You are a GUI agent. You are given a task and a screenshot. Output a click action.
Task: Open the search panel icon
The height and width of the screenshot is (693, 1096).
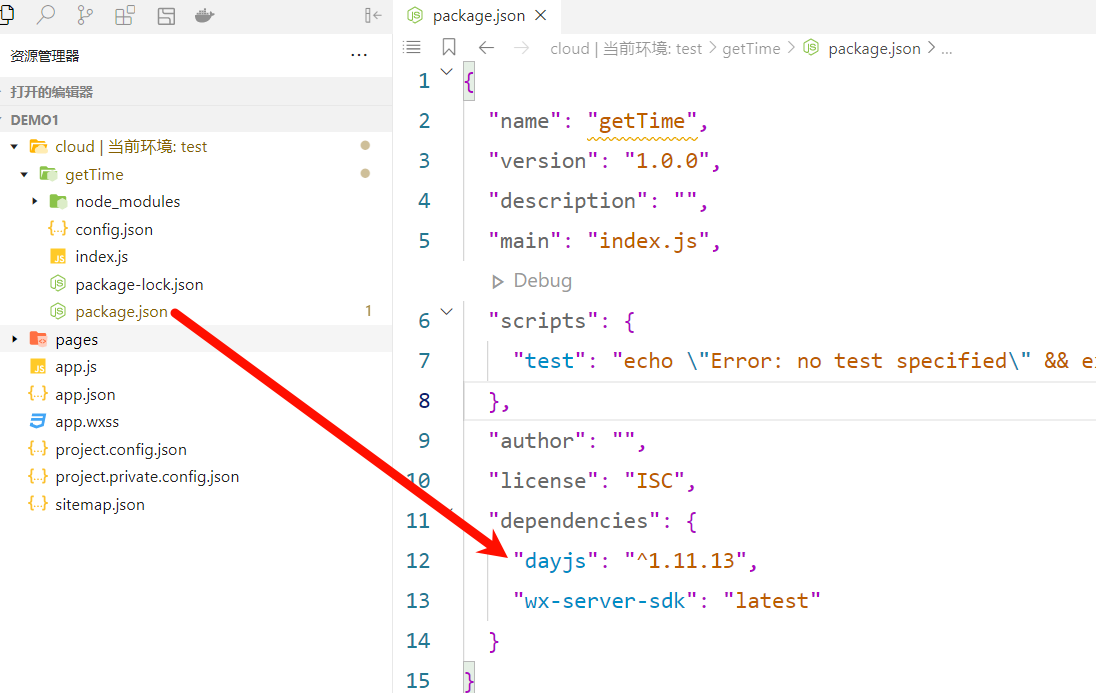45,15
